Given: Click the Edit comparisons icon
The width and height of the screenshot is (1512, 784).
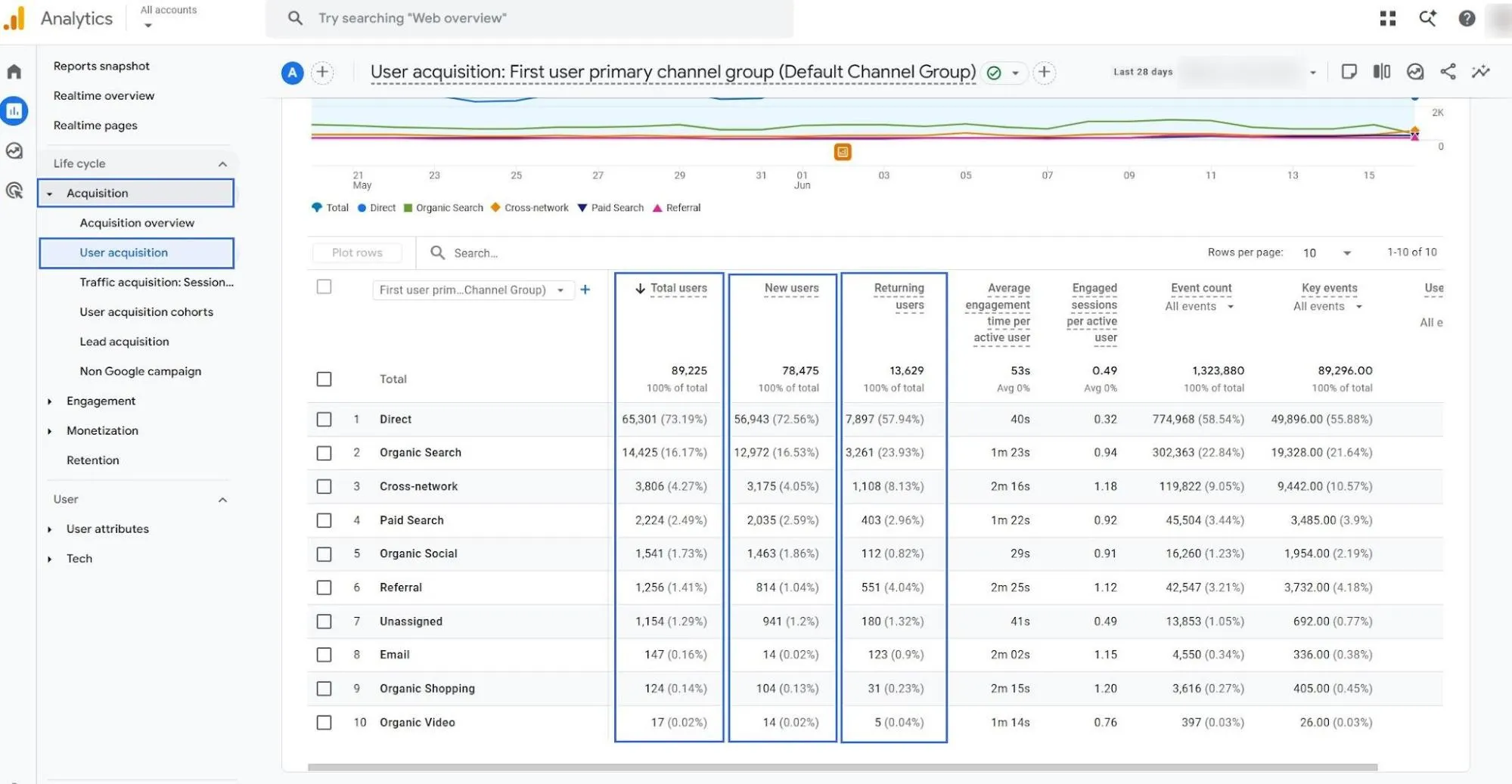Looking at the screenshot, I should pos(1382,72).
